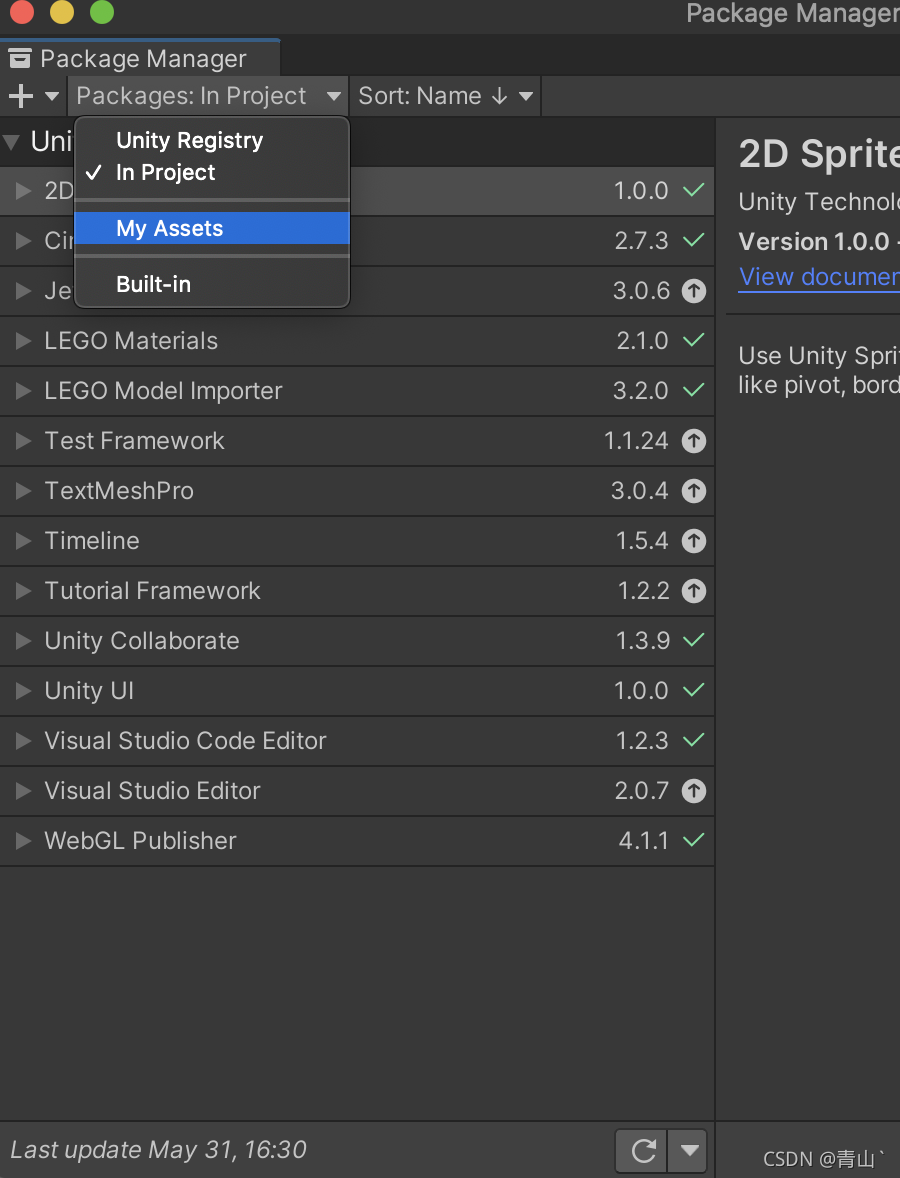Open the Packages: In Project dropdown button
This screenshot has height=1178, width=900.
[x=208, y=96]
